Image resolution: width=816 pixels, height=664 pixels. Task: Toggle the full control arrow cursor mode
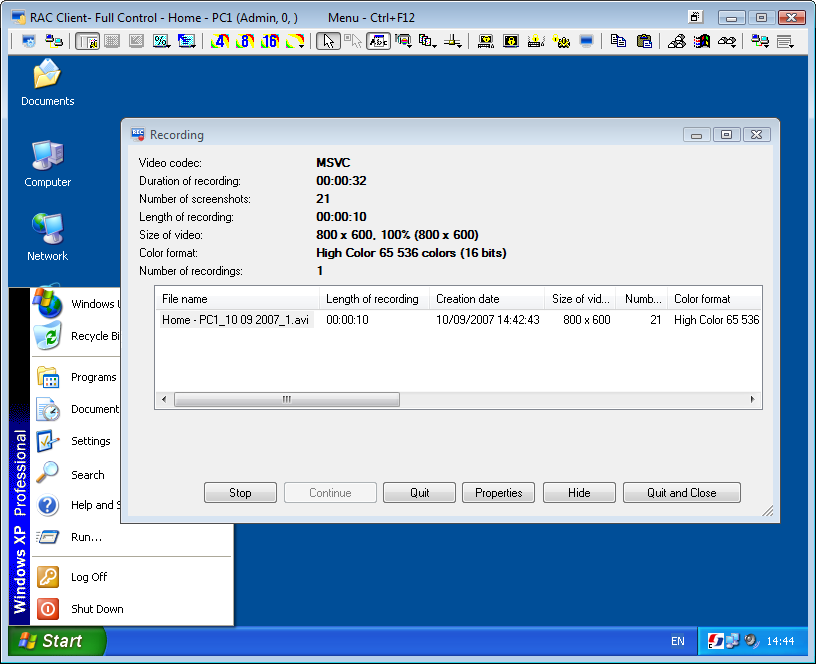[x=328, y=41]
